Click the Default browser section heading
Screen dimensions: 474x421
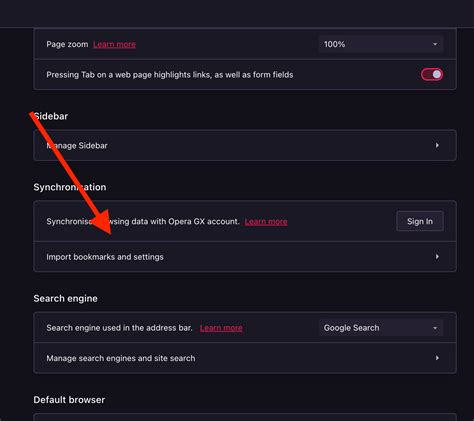[x=69, y=400]
